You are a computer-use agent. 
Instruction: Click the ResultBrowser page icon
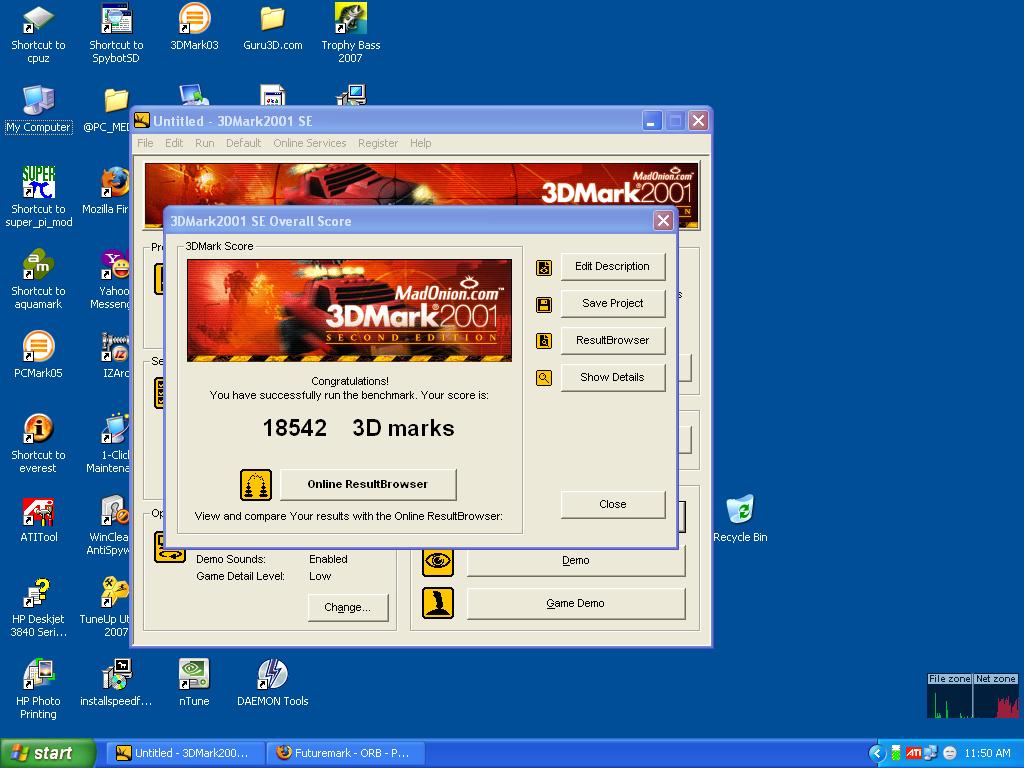[x=544, y=341]
